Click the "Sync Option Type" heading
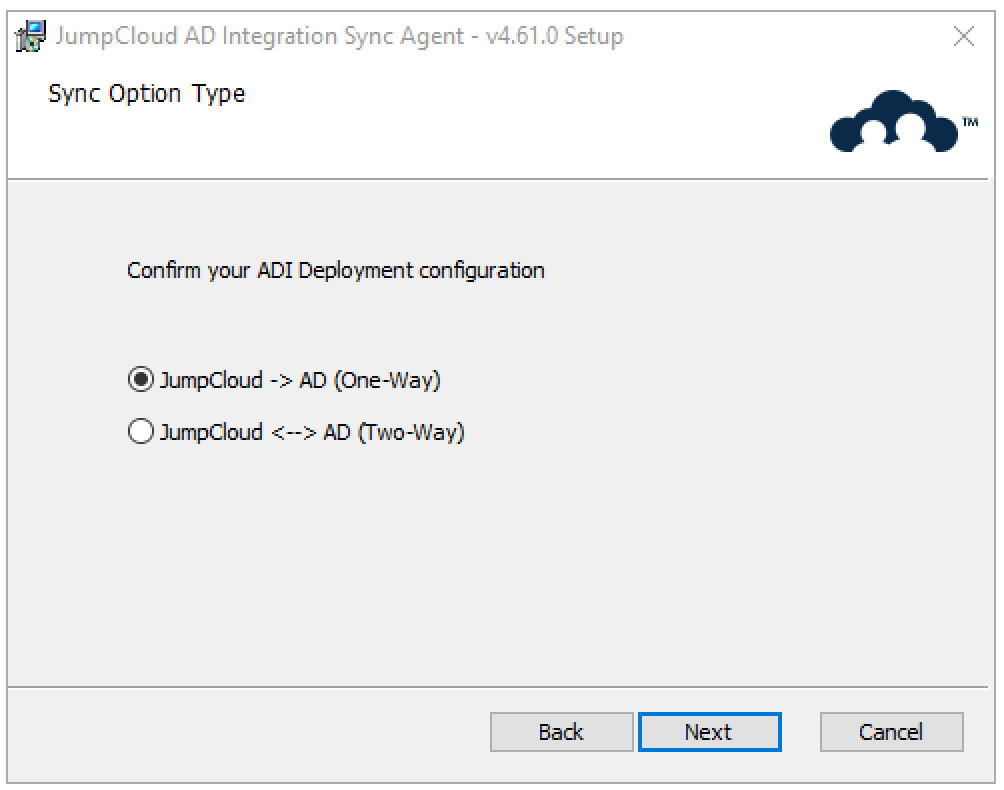The width and height of the screenshot is (1004, 790). tap(146, 94)
